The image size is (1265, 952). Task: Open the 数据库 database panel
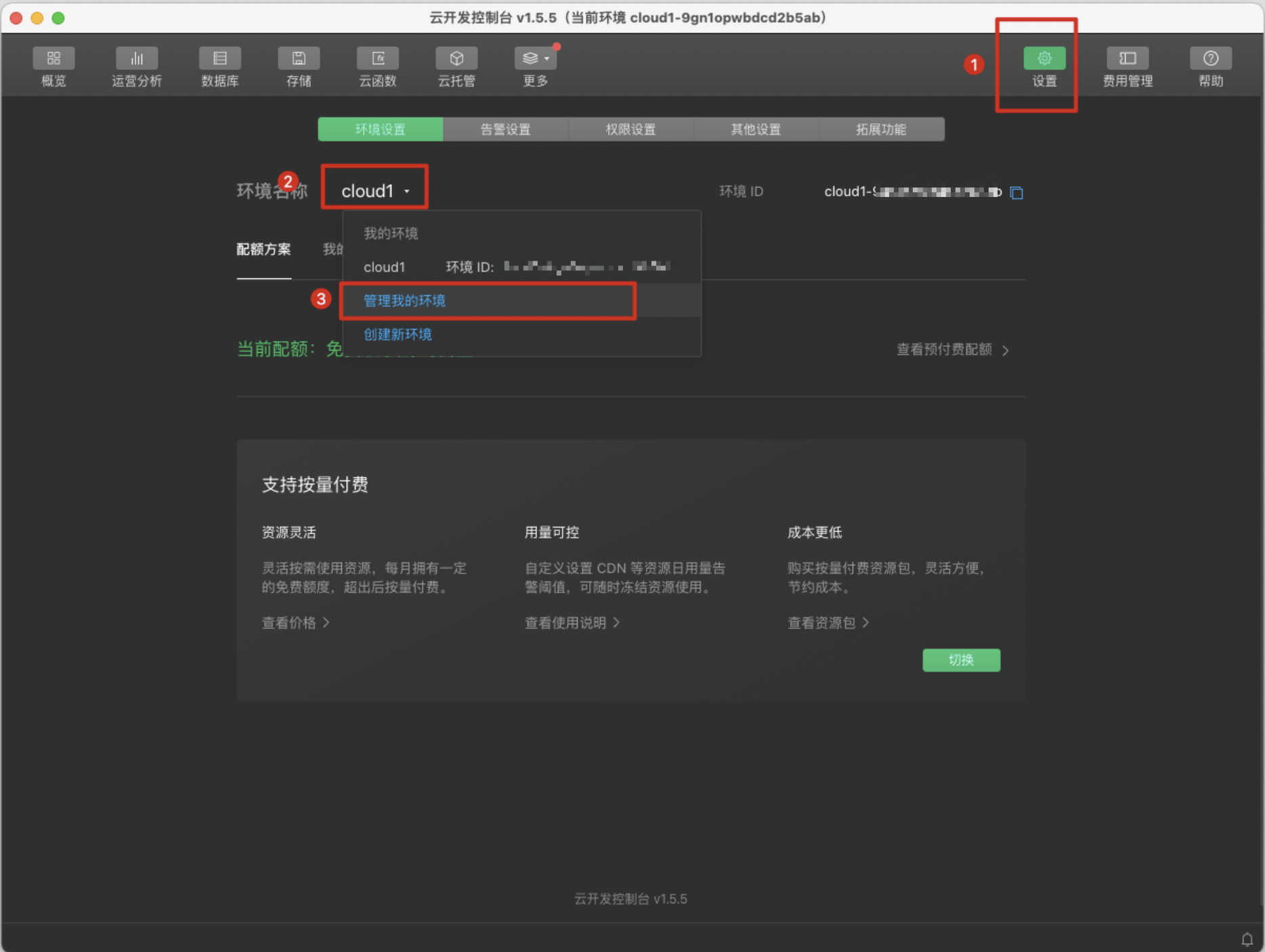(x=219, y=66)
